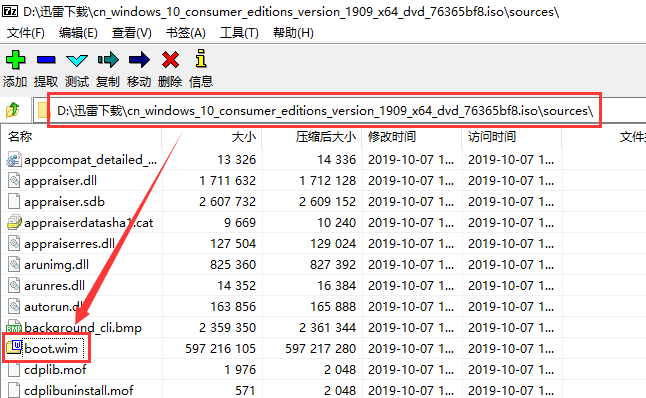Click the appraiser.dll file icon

(x=14, y=180)
